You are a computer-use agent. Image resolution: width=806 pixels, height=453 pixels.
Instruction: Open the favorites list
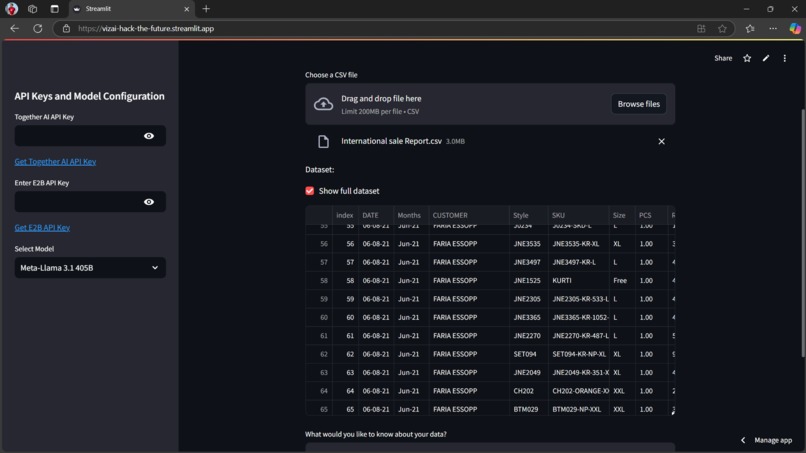750,28
